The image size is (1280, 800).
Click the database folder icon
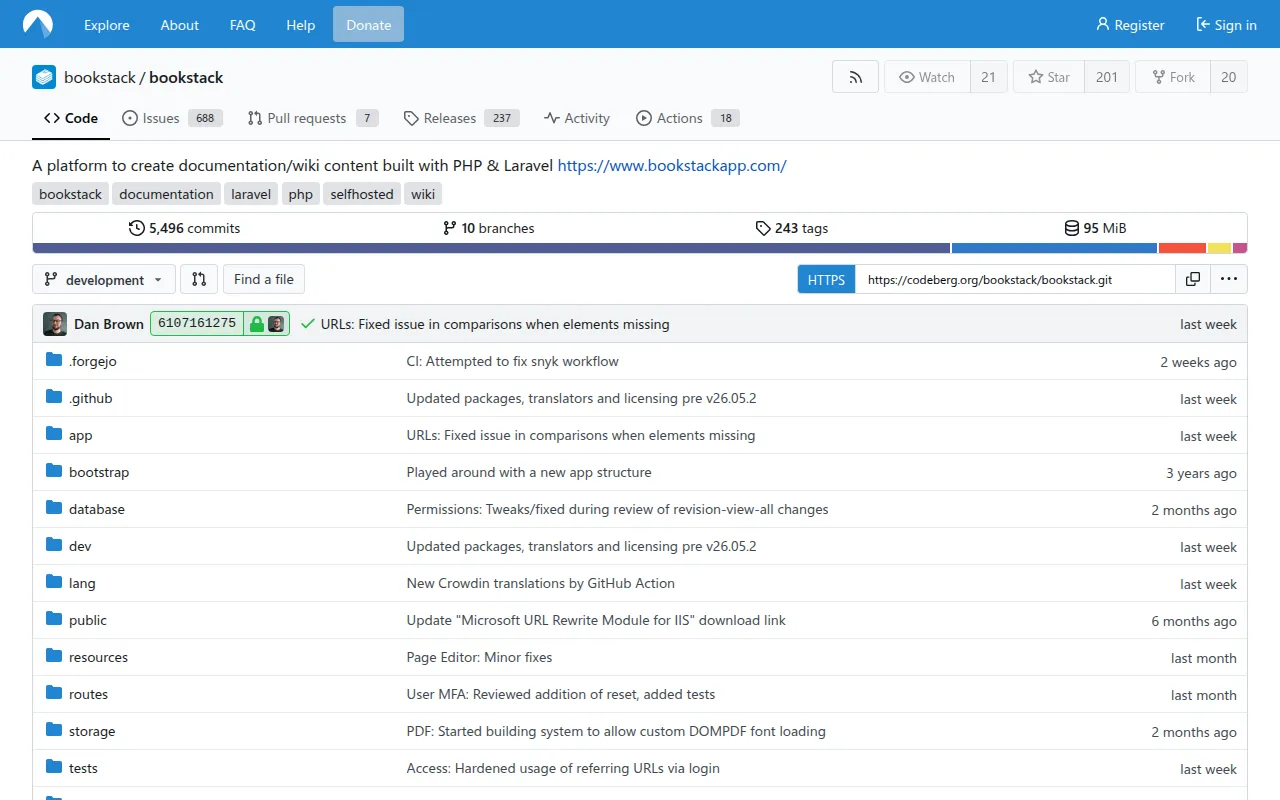coord(54,508)
